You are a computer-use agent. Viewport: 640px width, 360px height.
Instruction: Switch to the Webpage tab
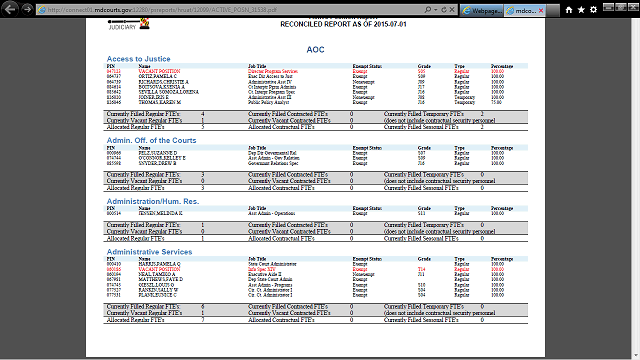[x=482, y=11]
